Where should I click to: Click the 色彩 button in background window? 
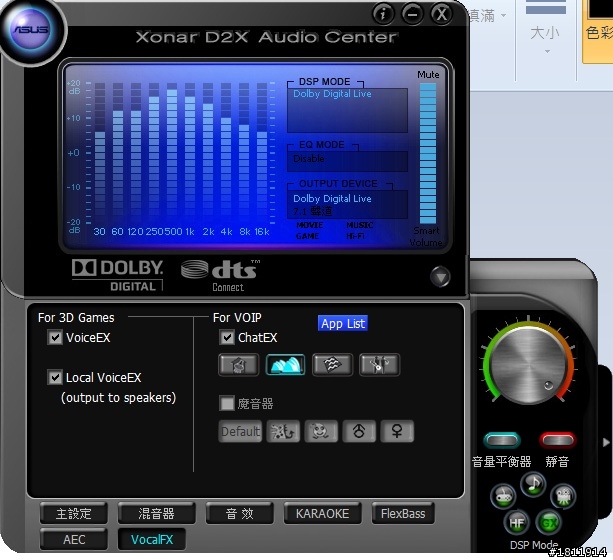pos(598,31)
